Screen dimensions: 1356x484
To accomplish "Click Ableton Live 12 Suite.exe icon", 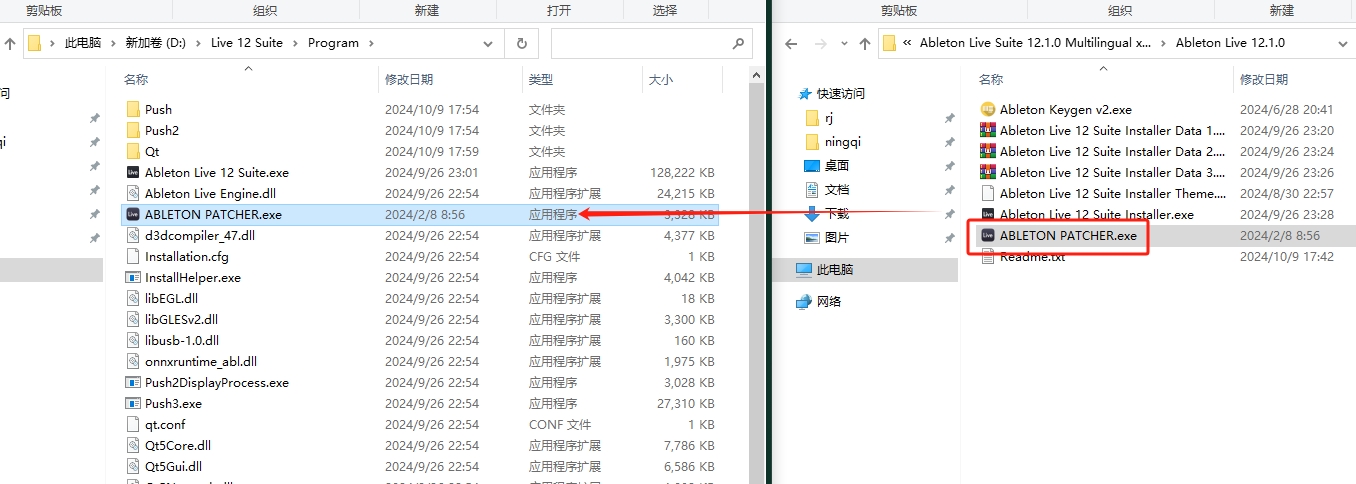I will 134,172.
